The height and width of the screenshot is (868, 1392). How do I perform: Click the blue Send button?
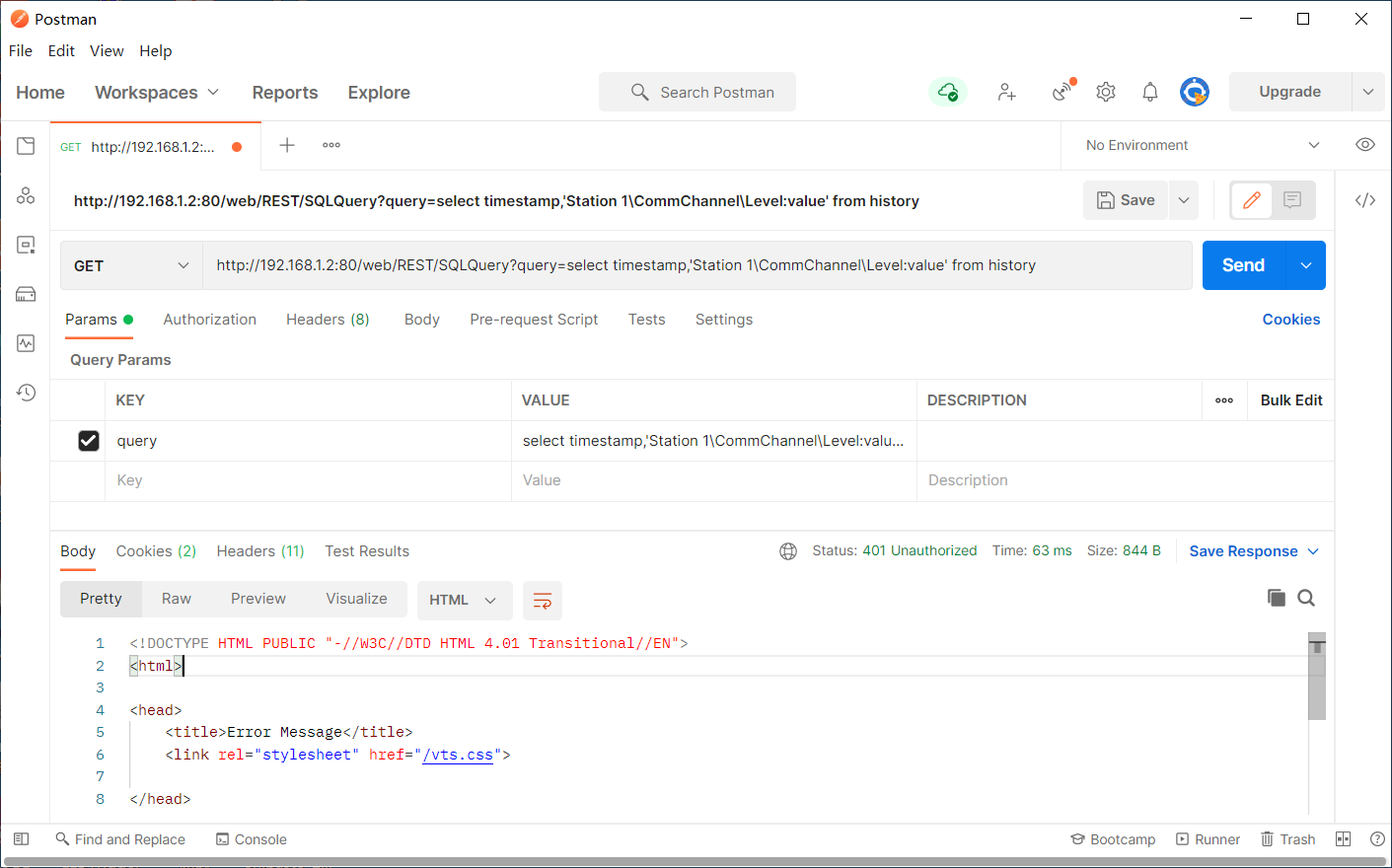point(1243,265)
